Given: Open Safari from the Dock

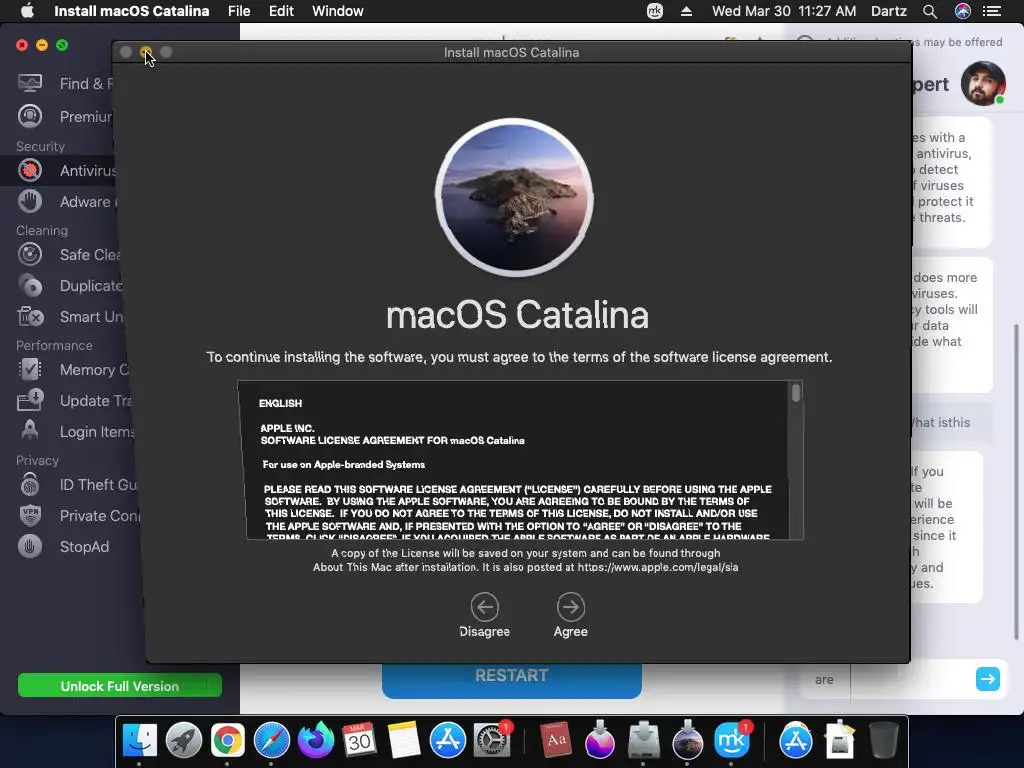Looking at the screenshot, I should (x=271, y=741).
